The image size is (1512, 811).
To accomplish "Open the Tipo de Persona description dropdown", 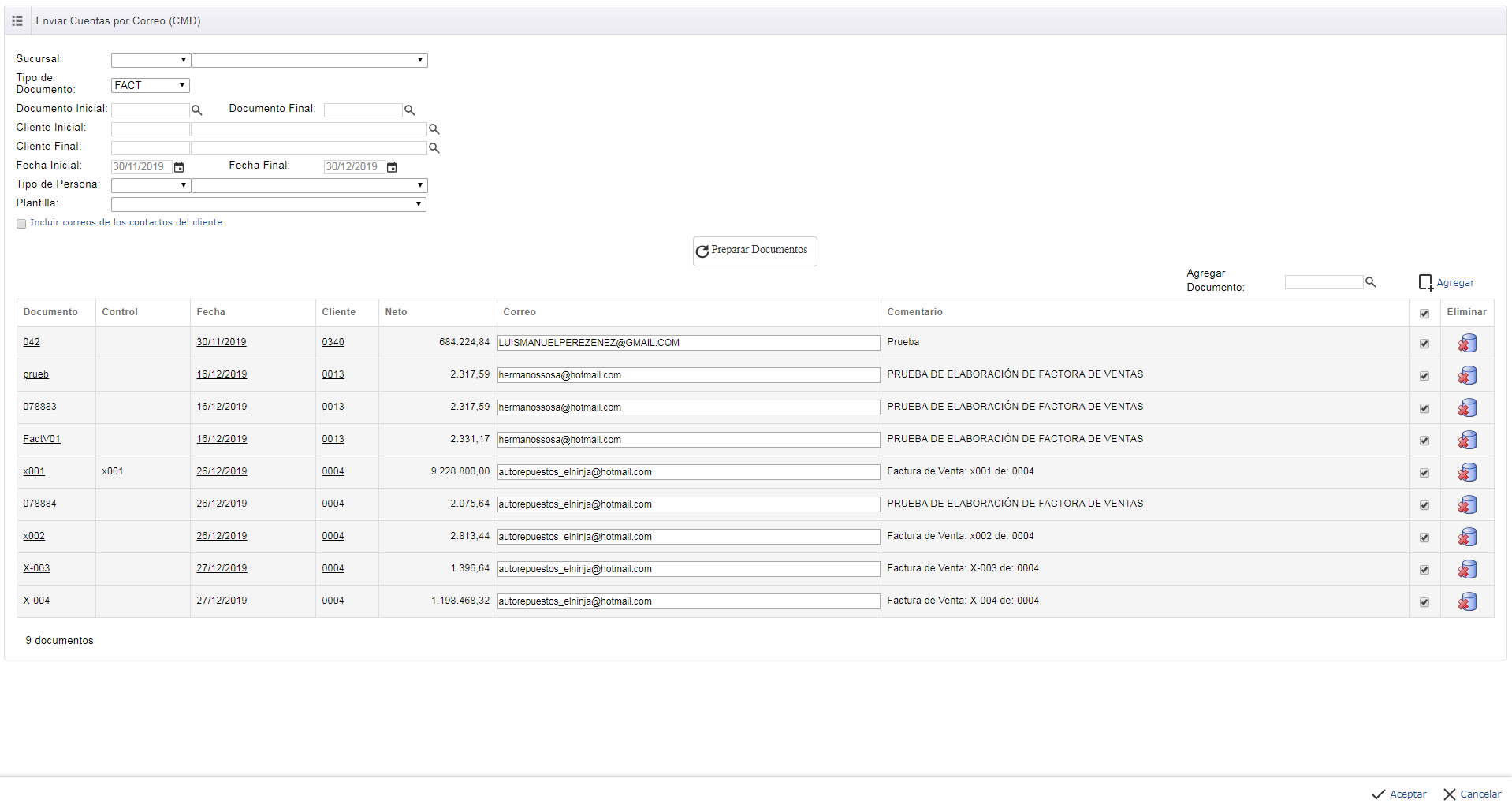I will coord(310,185).
